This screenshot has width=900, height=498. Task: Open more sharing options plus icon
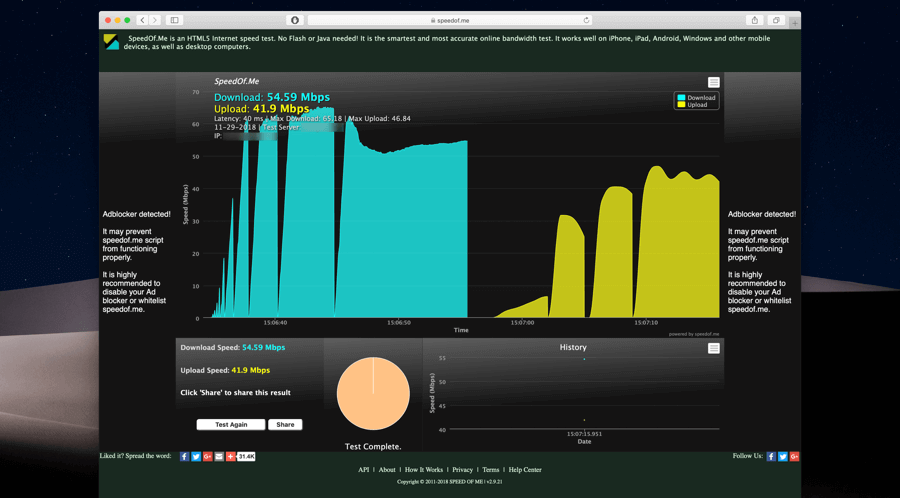[230, 457]
